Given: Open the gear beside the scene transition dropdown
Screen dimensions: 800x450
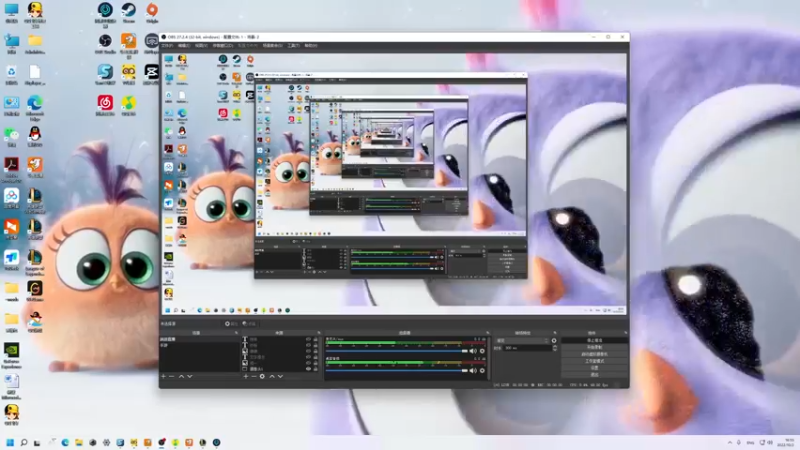Looking at the screenshot, I should click(x=554, y=340).
